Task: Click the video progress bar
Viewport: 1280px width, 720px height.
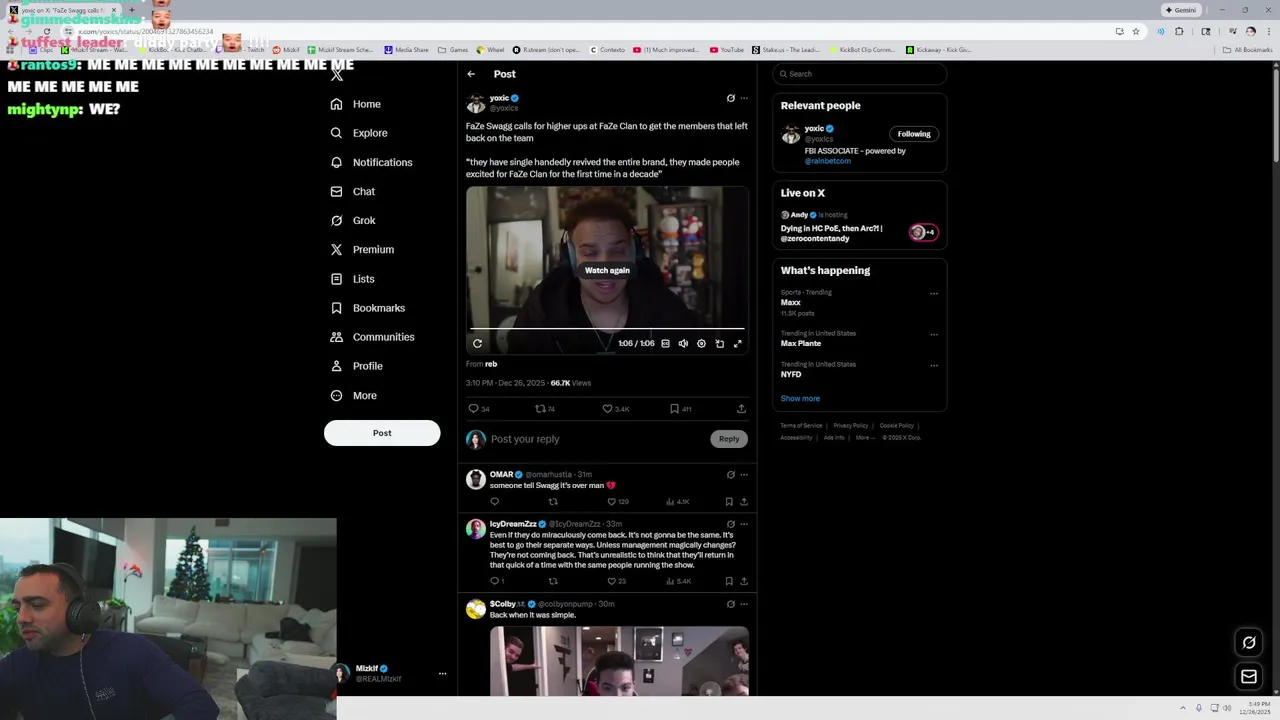Action: pos(607,328)
